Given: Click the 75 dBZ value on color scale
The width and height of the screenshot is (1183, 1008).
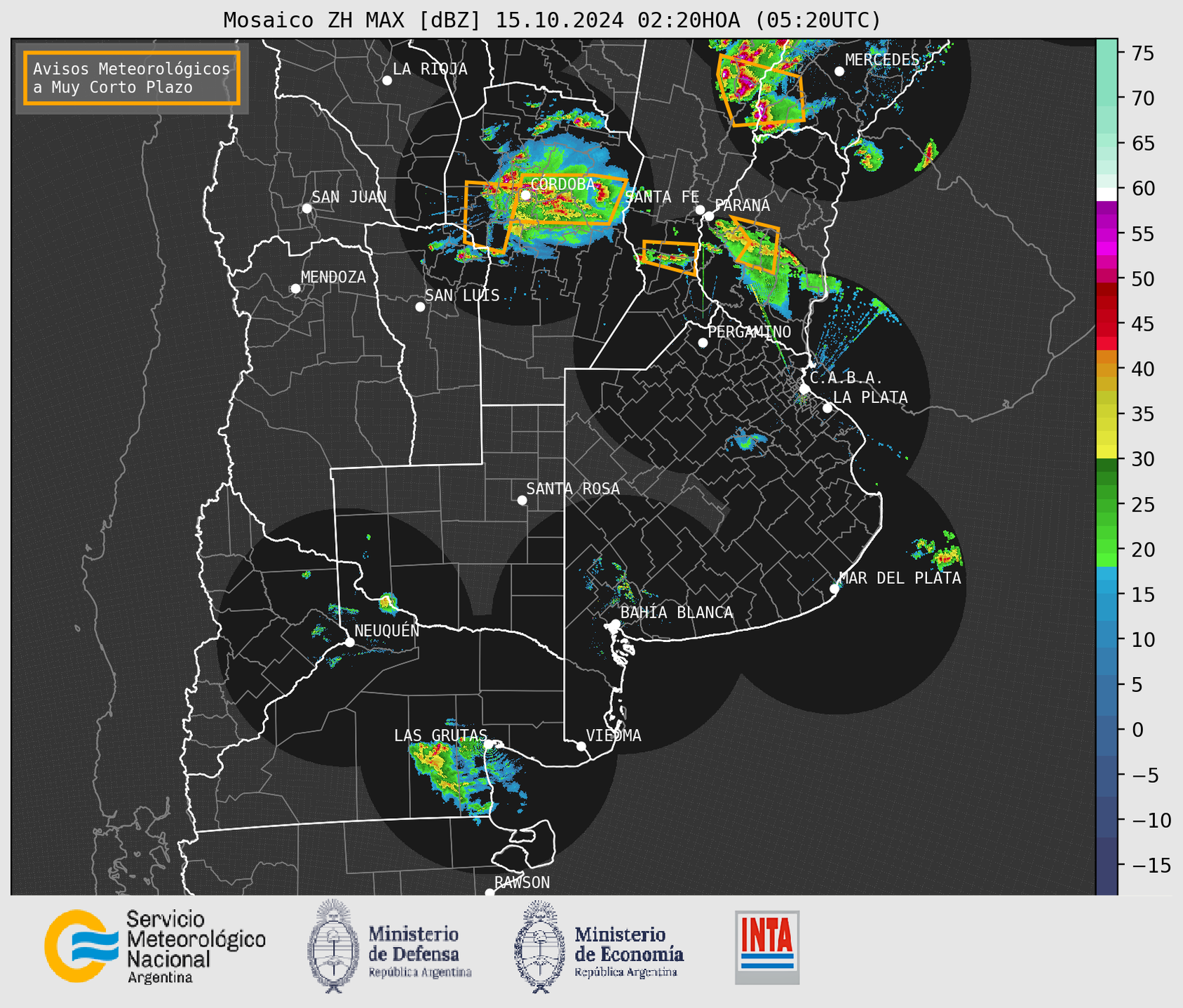Looking at the screenshot, I should [1142, 53].
